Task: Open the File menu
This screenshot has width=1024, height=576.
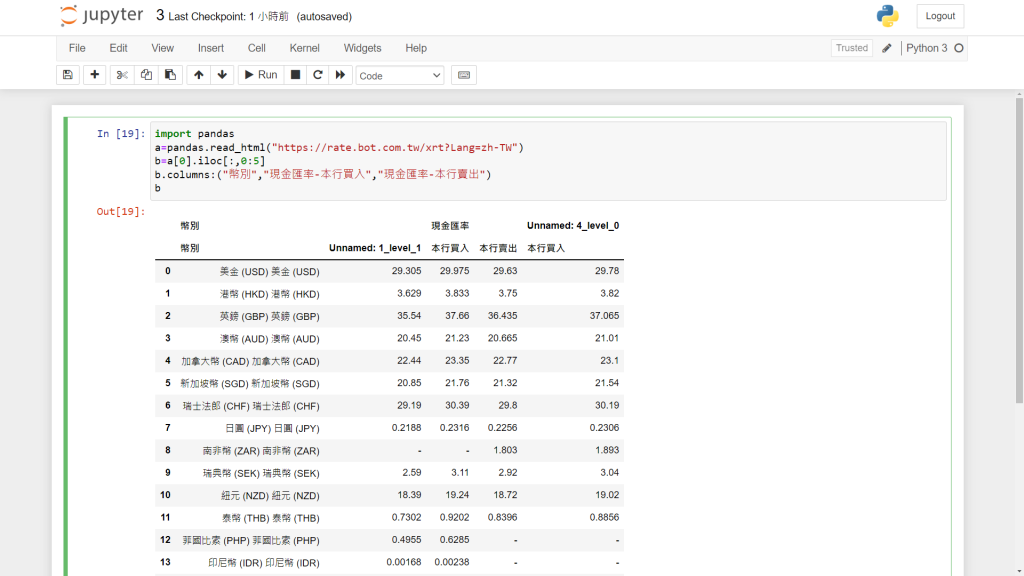Action: coord(77,48)
